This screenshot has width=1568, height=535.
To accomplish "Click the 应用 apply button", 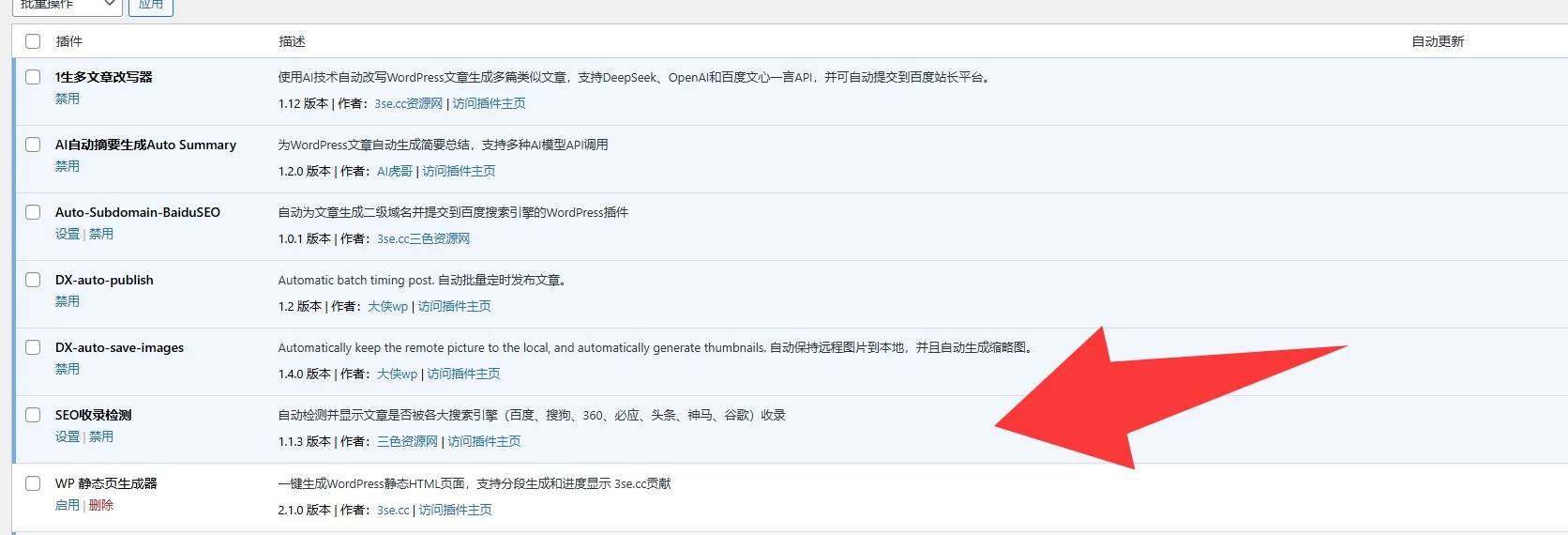I will (150, 5).
